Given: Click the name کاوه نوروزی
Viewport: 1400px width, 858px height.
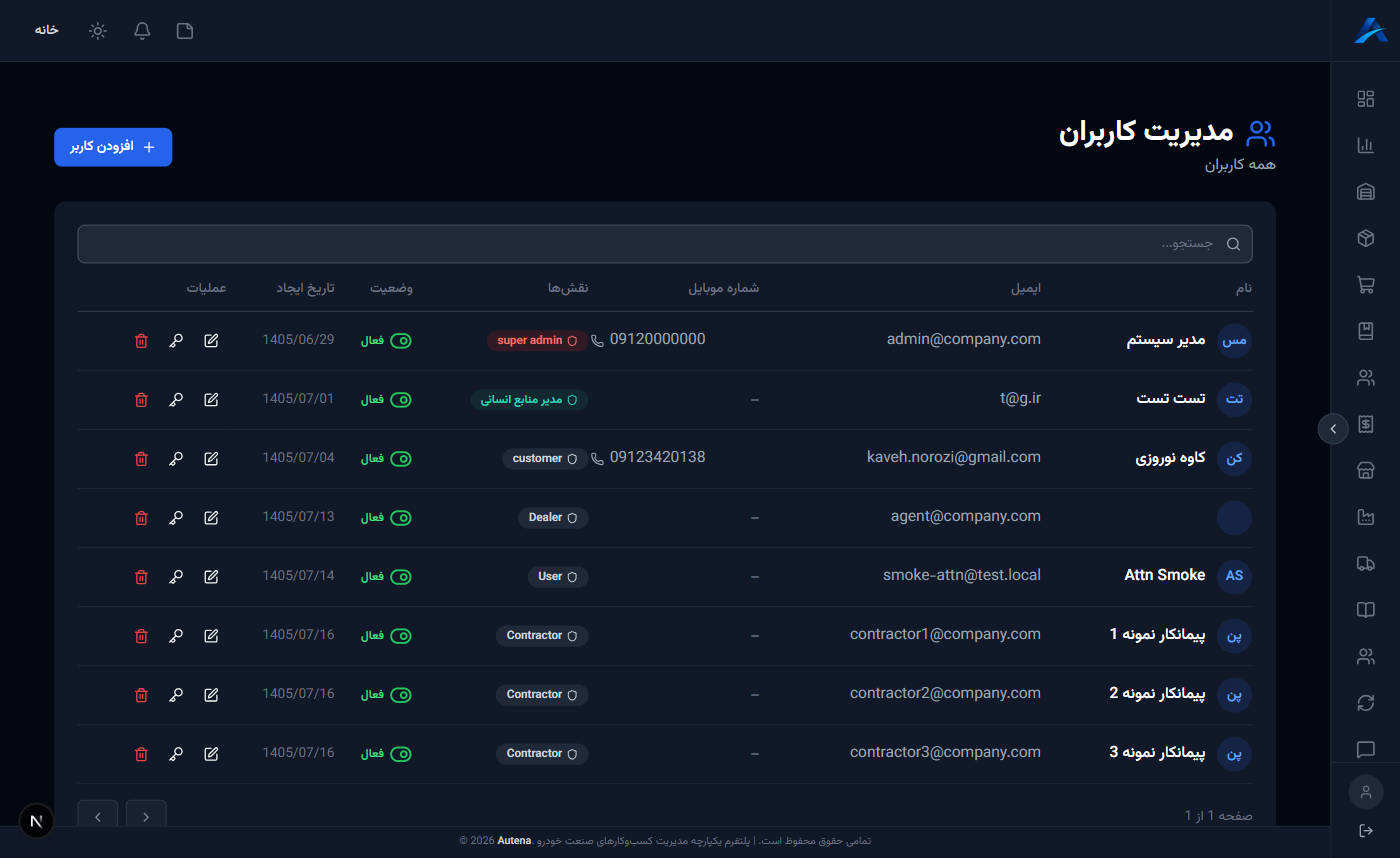Looking at the screenshot, I should pyautogui.click(x=1171, y=458).
